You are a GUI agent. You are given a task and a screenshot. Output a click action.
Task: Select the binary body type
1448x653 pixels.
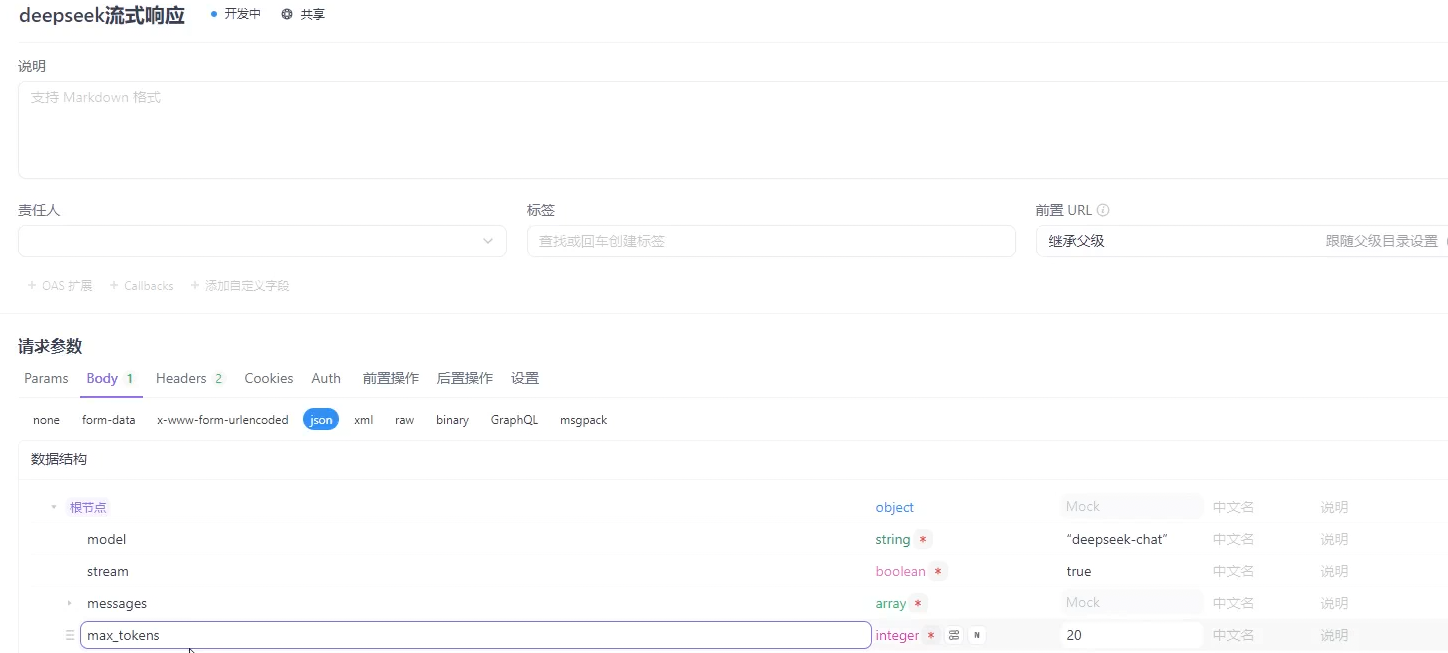pos(452,420)
